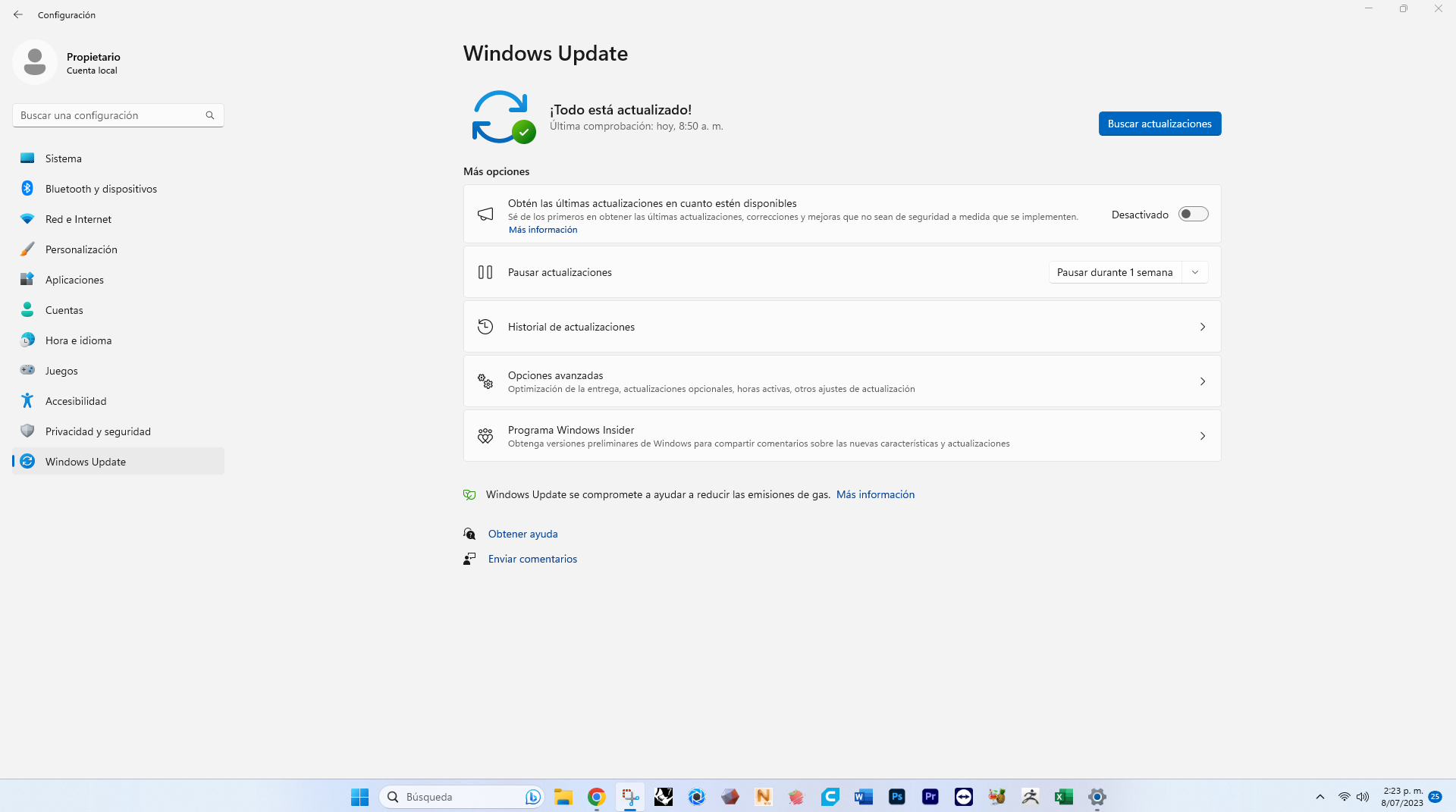The height and width of the screenshot is (812, 1456).
Task: Click the search magnifier icon in settings search
Action: (x=210, y=115)
